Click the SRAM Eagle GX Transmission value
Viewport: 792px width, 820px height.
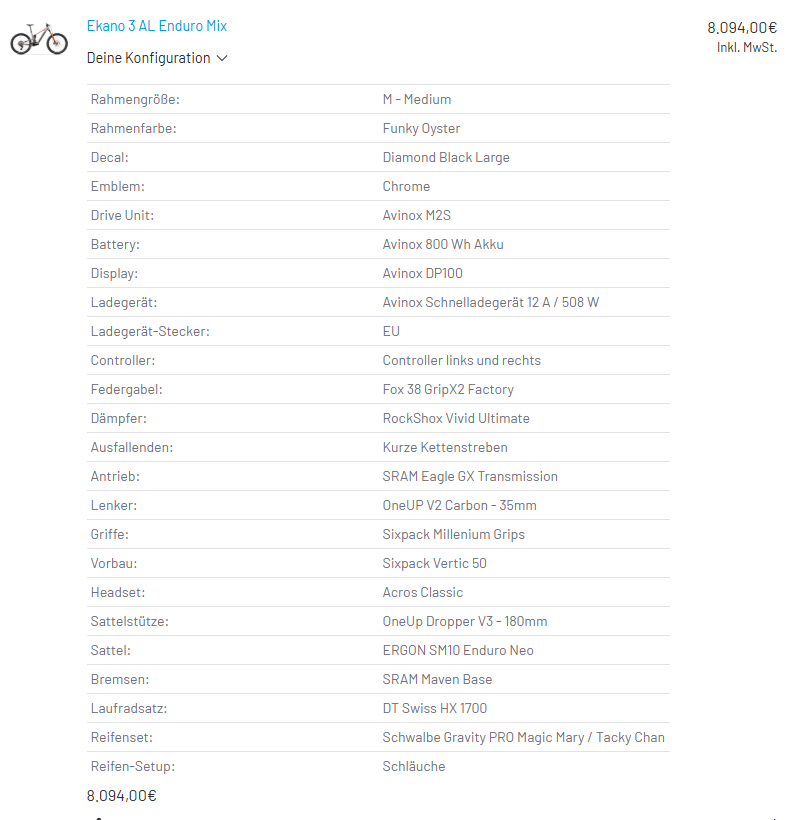(470, 476)
